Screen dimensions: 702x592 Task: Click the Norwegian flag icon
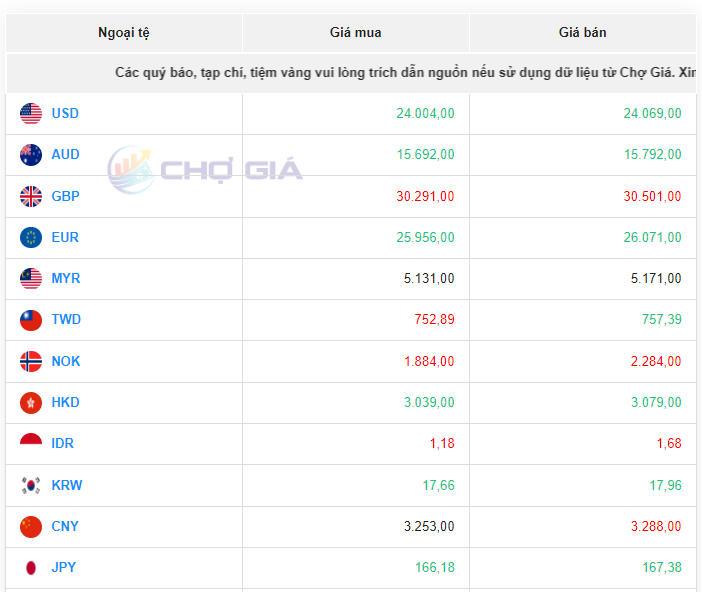31,362
